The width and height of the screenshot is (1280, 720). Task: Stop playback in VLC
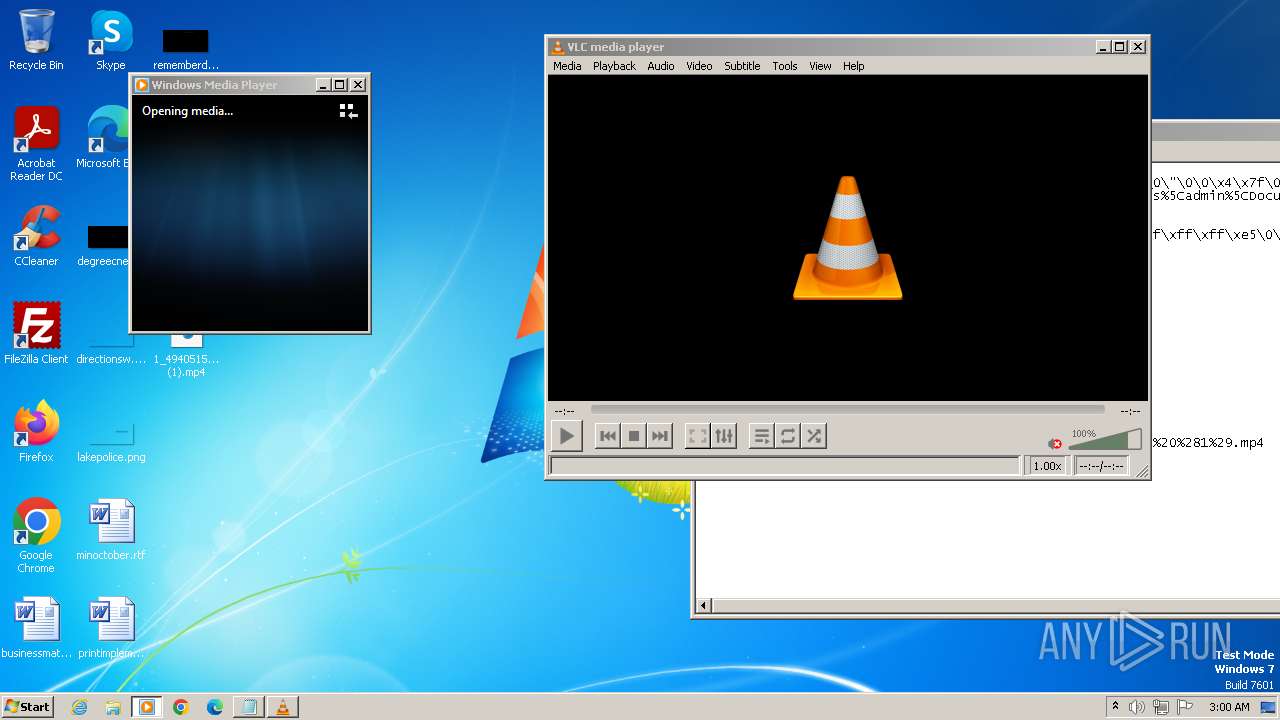(633, 436)
